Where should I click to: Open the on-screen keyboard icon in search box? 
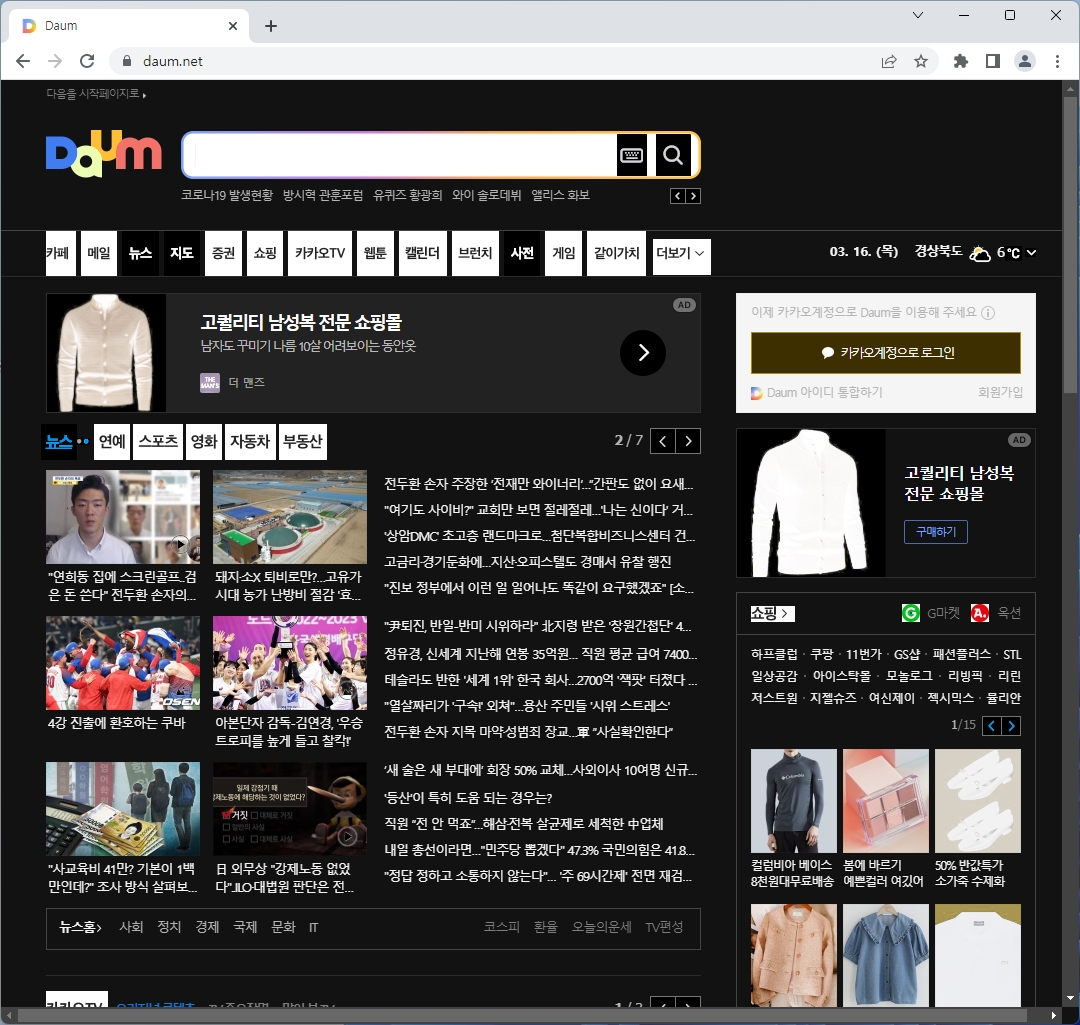[632, 155]
